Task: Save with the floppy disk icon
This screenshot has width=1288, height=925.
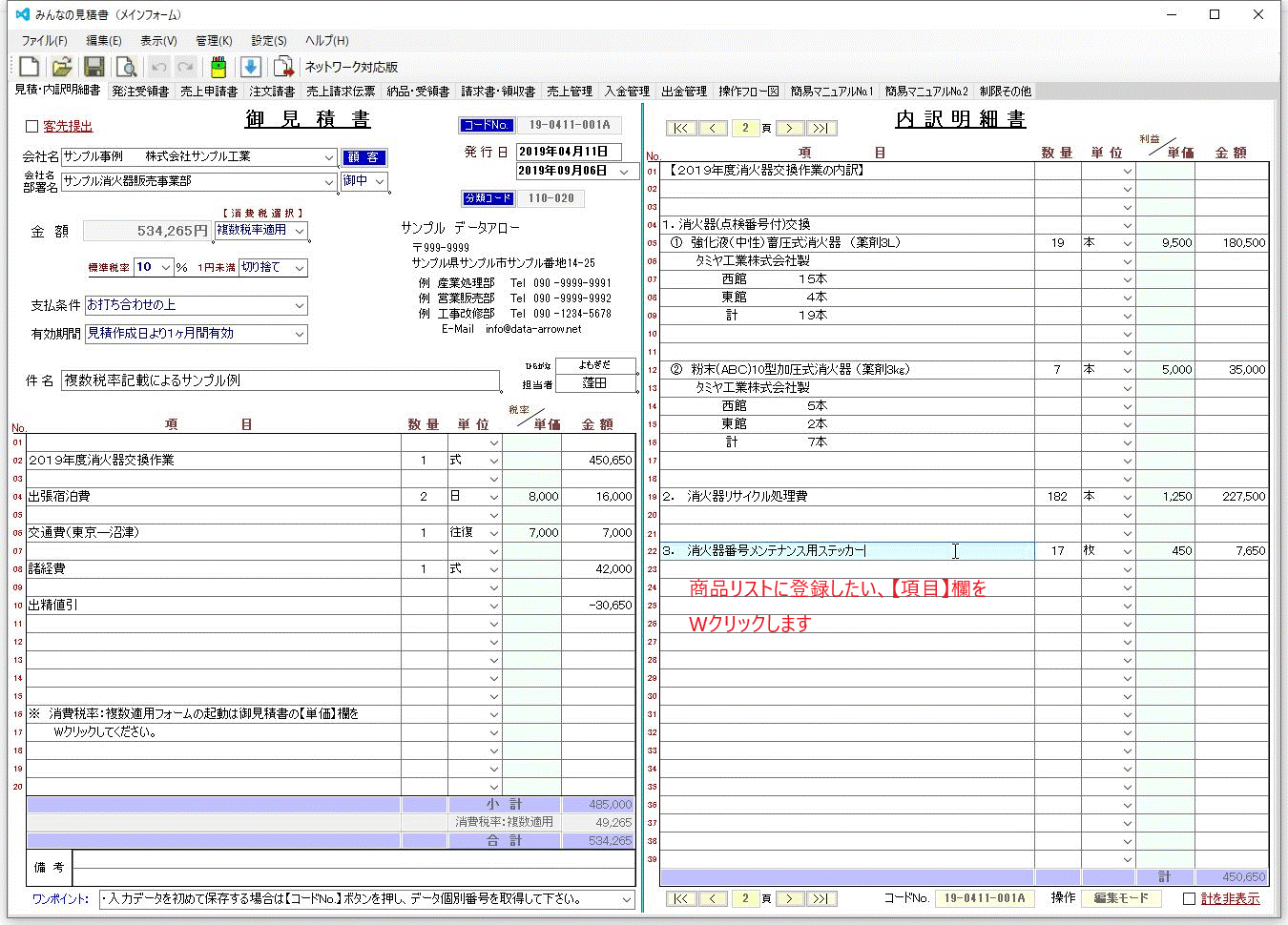Action: tap(93, 67)
